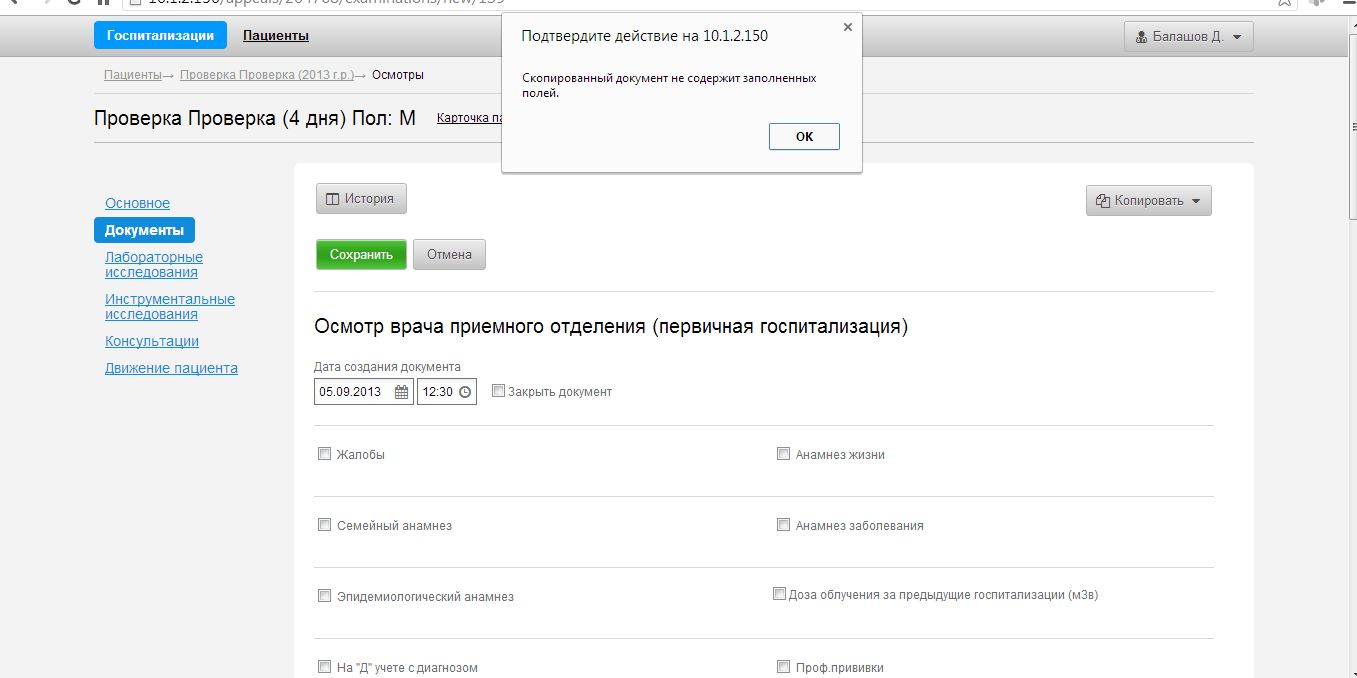Enable the Жалобы checkbox
The height and width of the screenshot is (678, 1357).
[324, 453]
